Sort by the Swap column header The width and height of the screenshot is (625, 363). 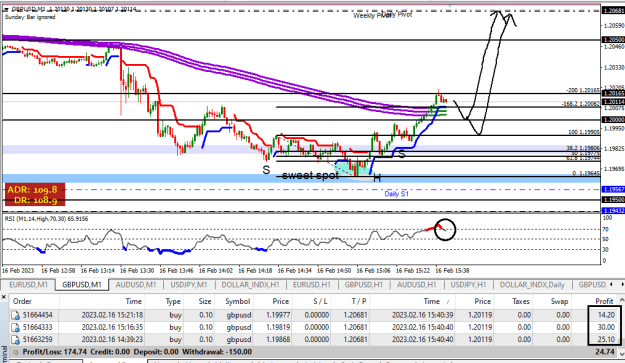(x=559, y=302)
